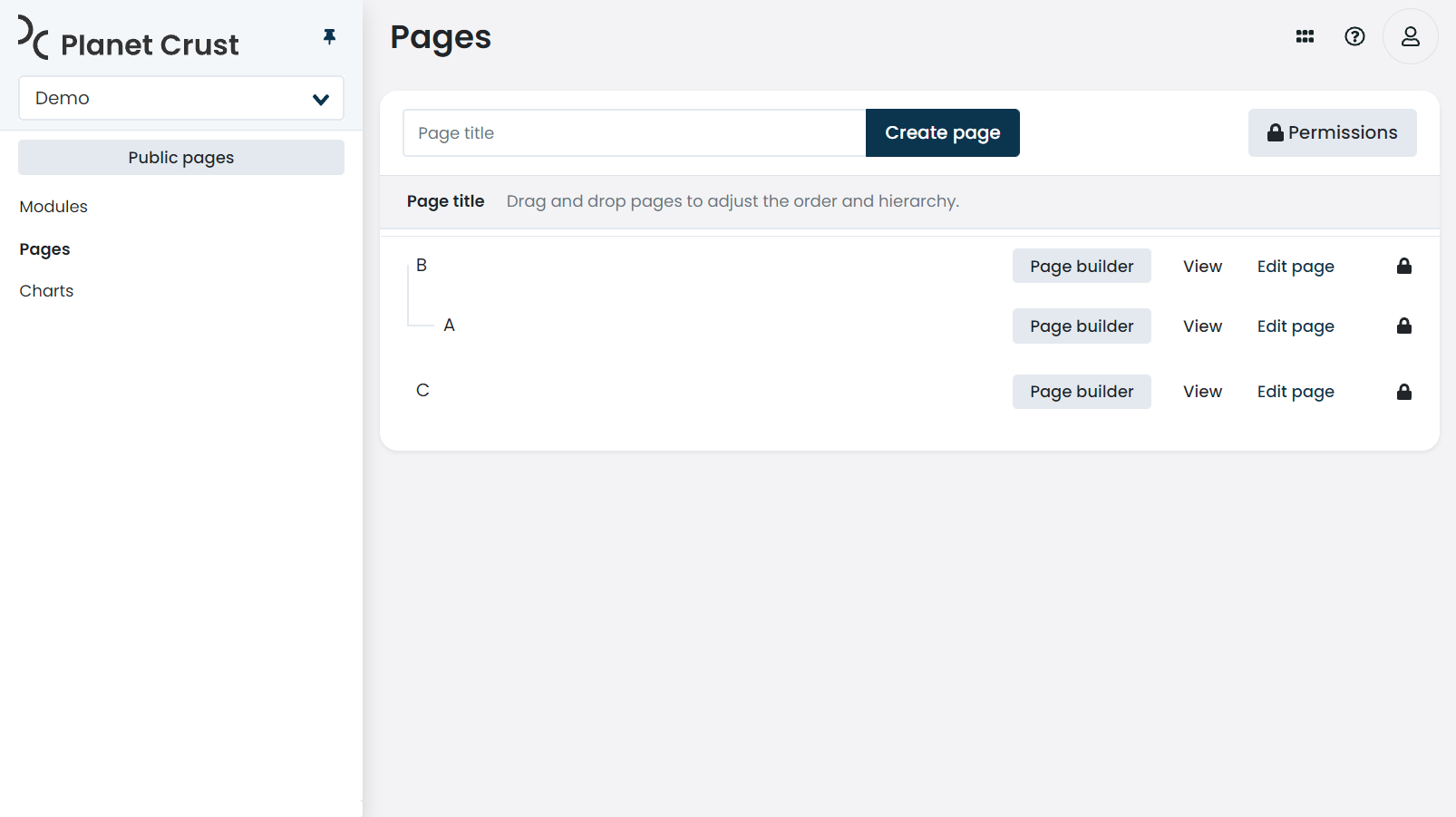Select page row titled C
The image size is (1456, 817).
pos(422,390)
